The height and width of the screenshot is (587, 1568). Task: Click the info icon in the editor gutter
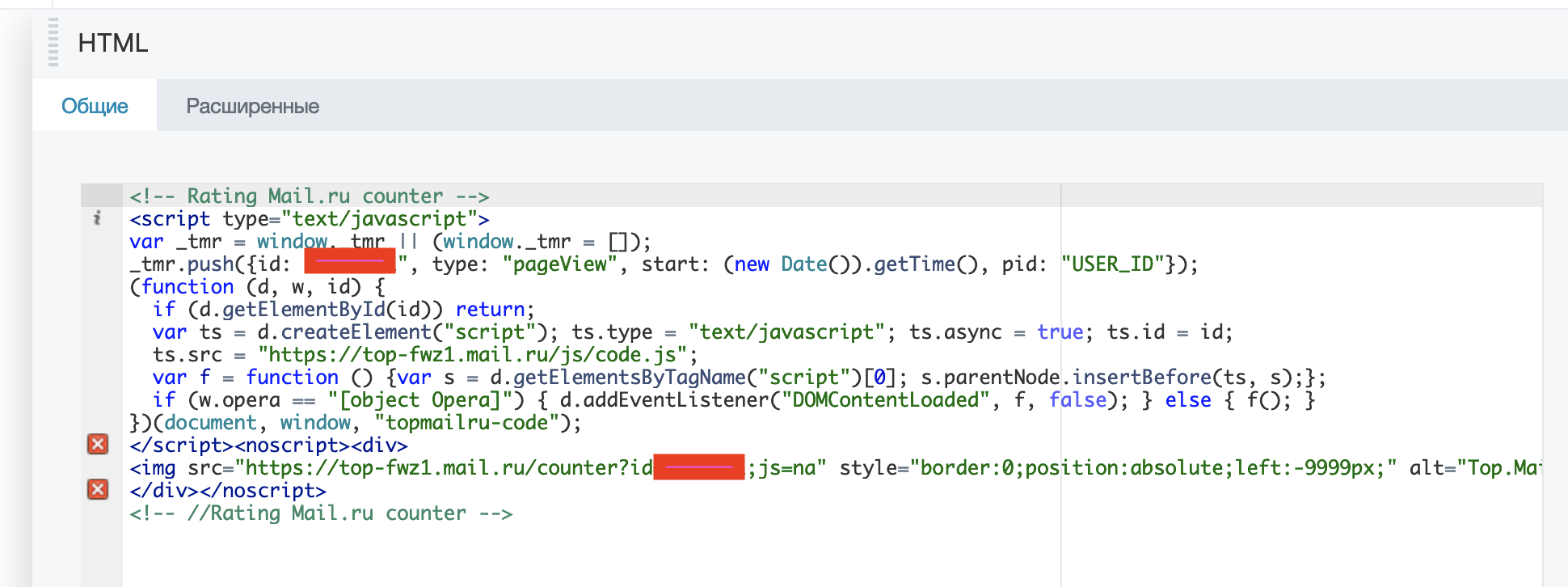coord(97,217)
